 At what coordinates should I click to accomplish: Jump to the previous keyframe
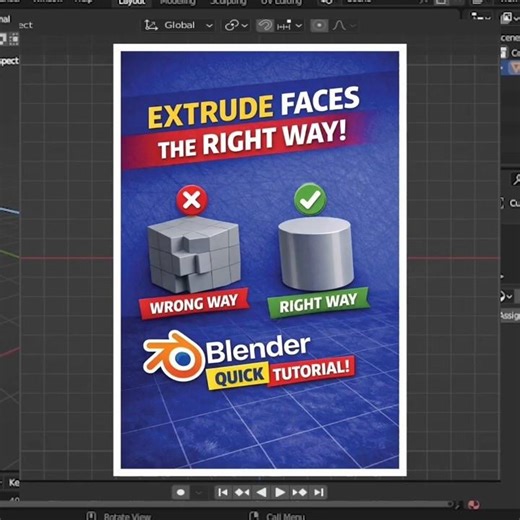pyautogui.click(x=242, y=492)
